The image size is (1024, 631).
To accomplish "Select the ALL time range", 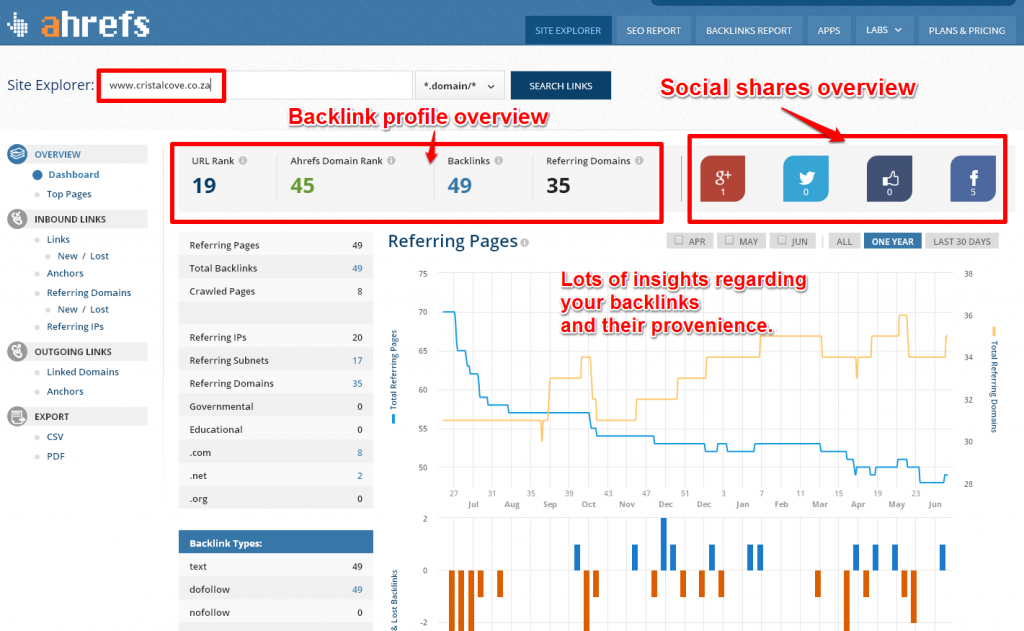I will 844,241.
